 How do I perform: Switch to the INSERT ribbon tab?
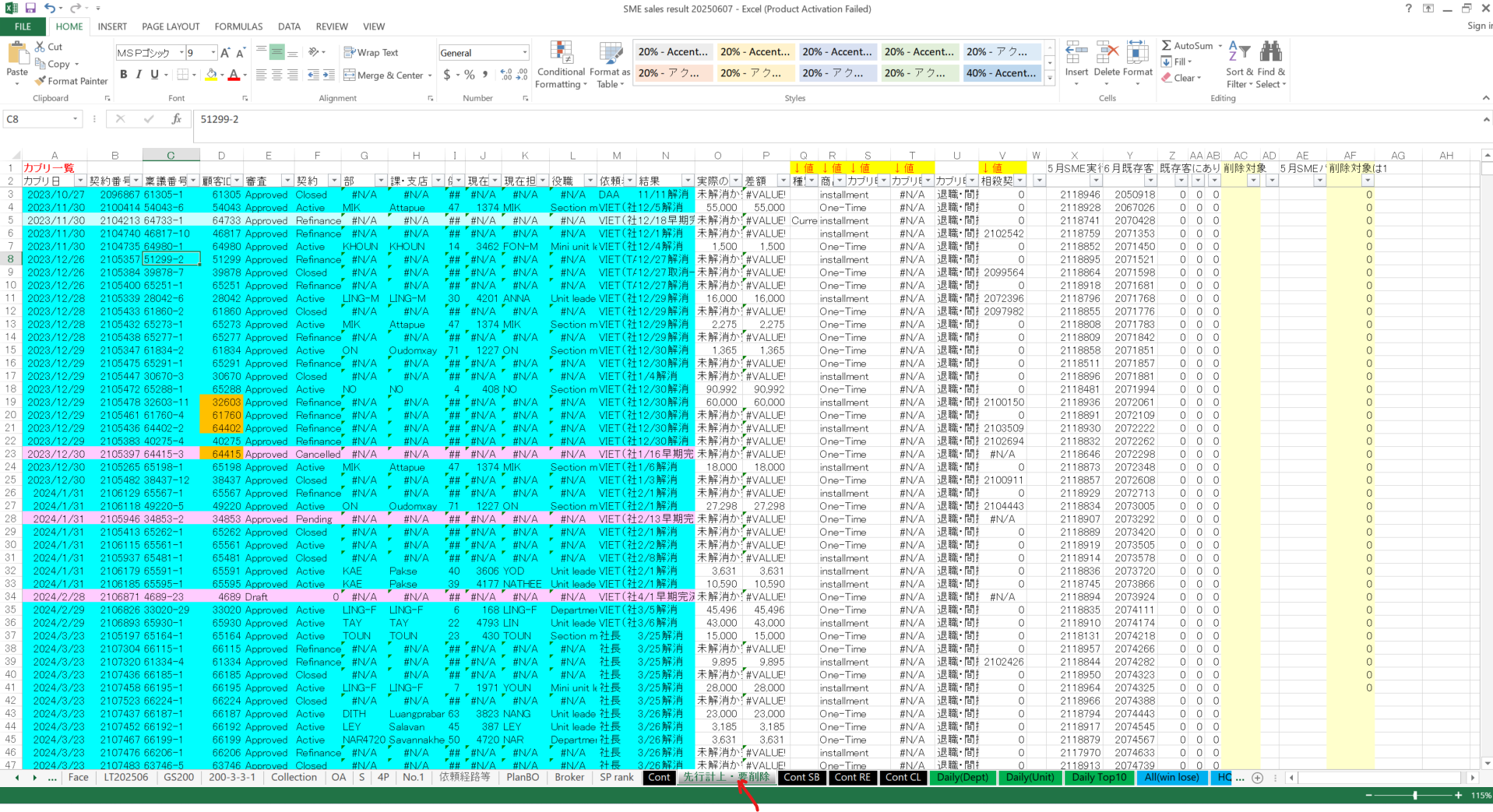point(112,26)
